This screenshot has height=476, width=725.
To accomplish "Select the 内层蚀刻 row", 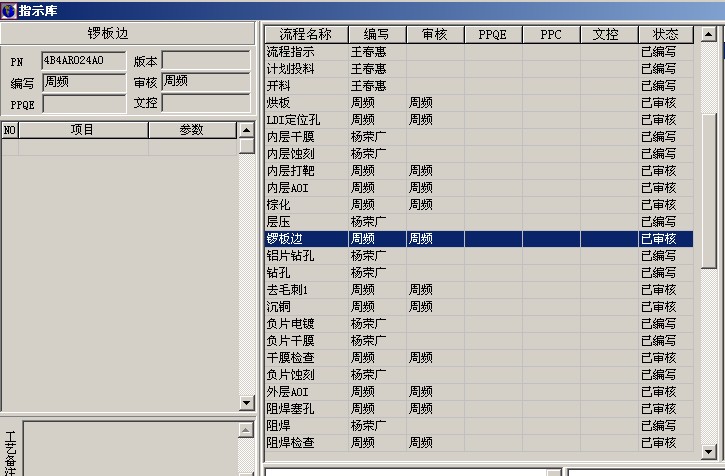I will click(479, 154).
